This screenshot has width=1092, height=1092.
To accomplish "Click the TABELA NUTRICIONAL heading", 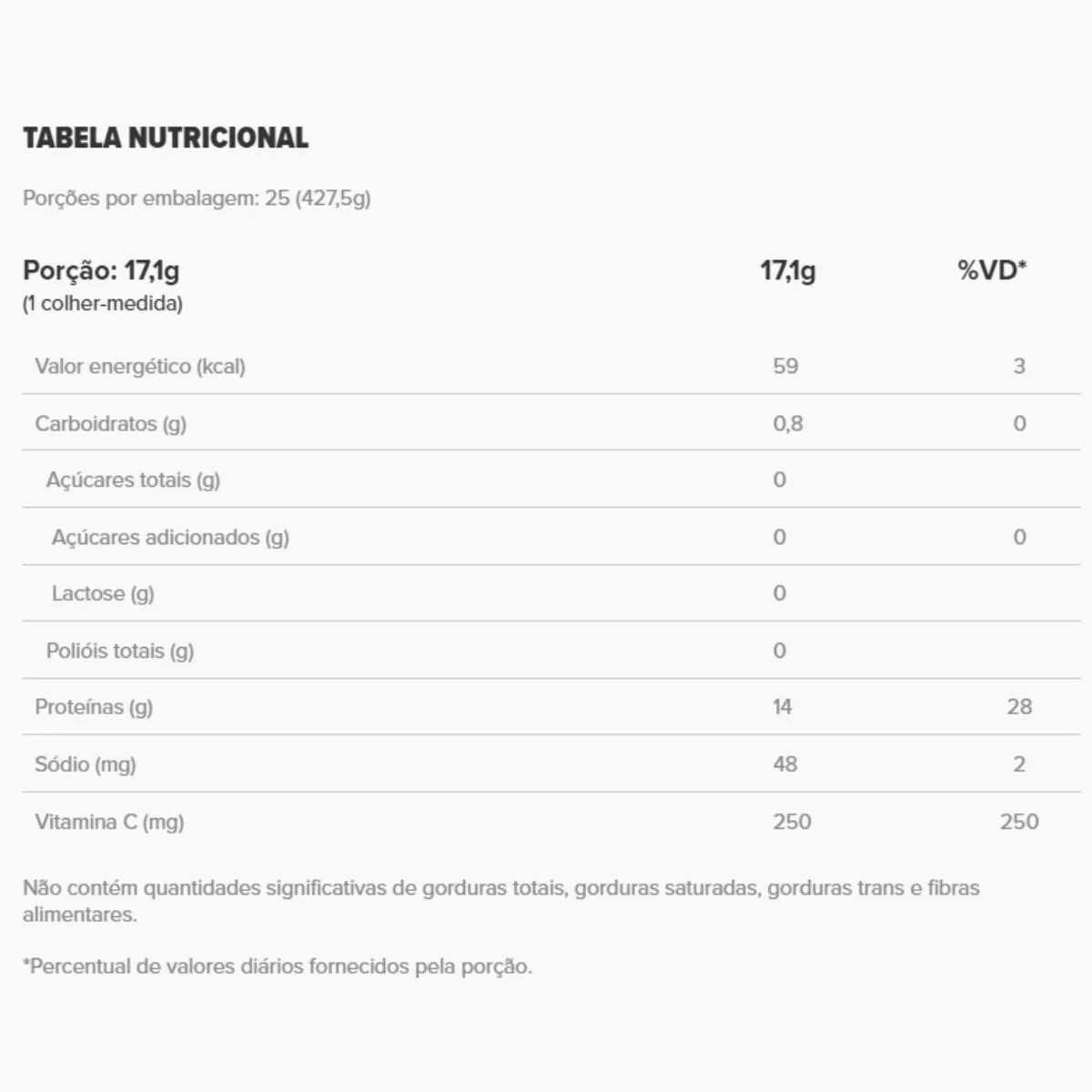I will click(165, 138).
